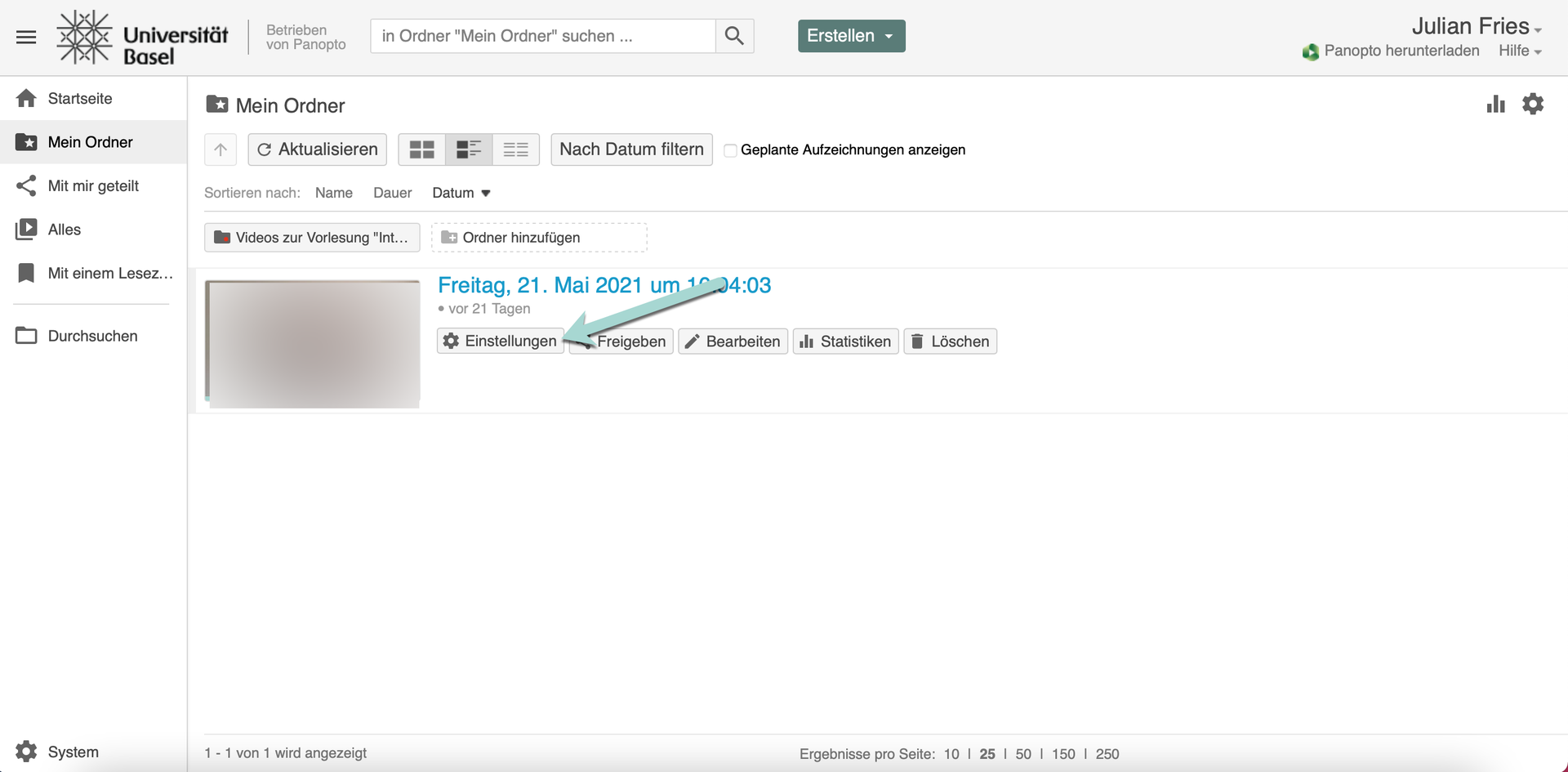Switch to grid view layout

tap(421, 149)
